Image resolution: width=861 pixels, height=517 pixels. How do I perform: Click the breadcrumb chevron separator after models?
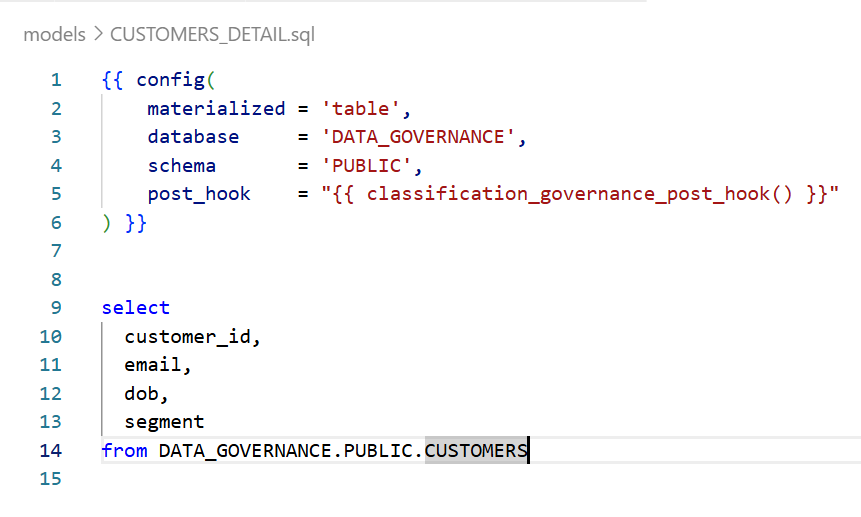[98, 34]
